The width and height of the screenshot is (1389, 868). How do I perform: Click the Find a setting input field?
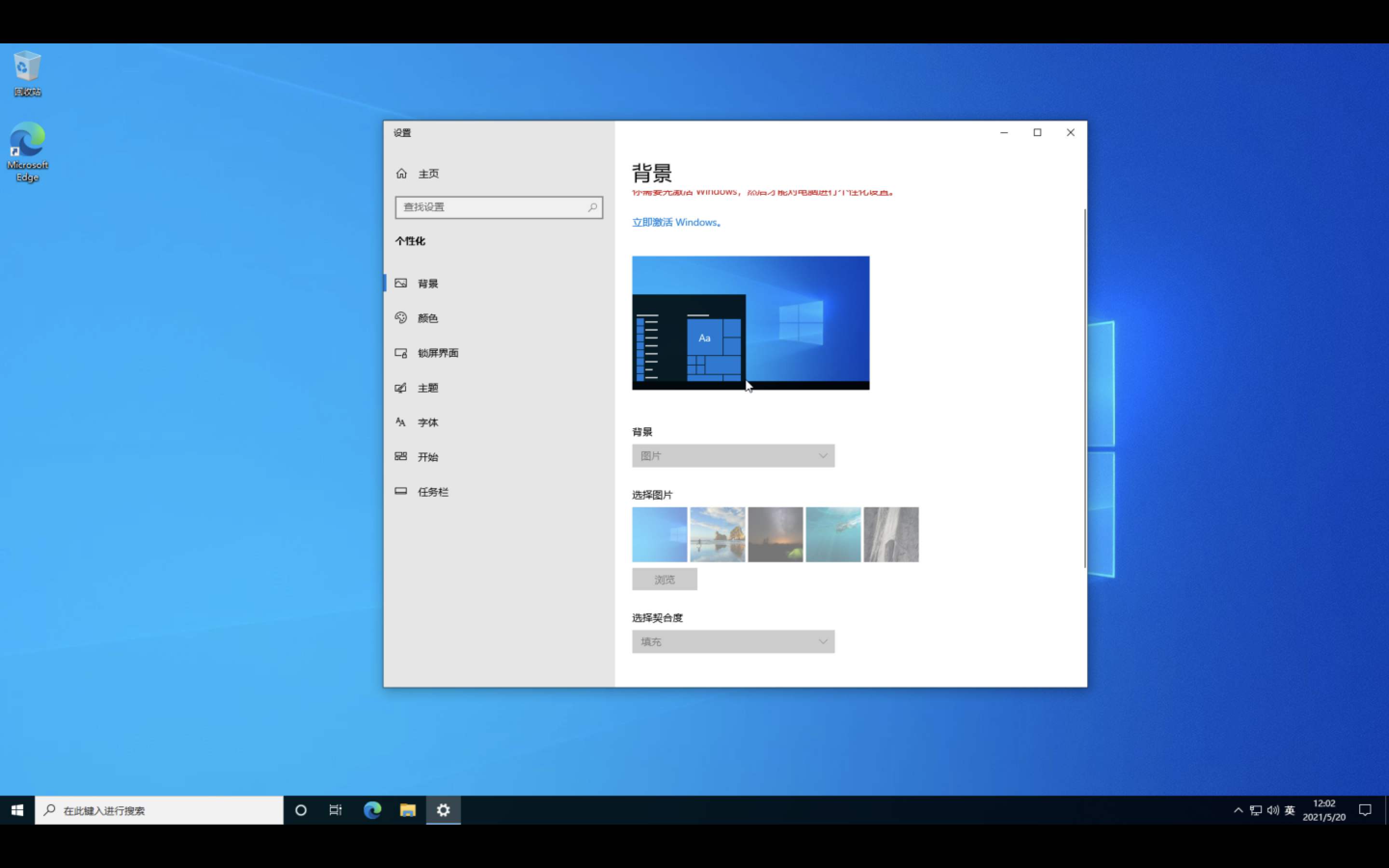coord(491,207)
